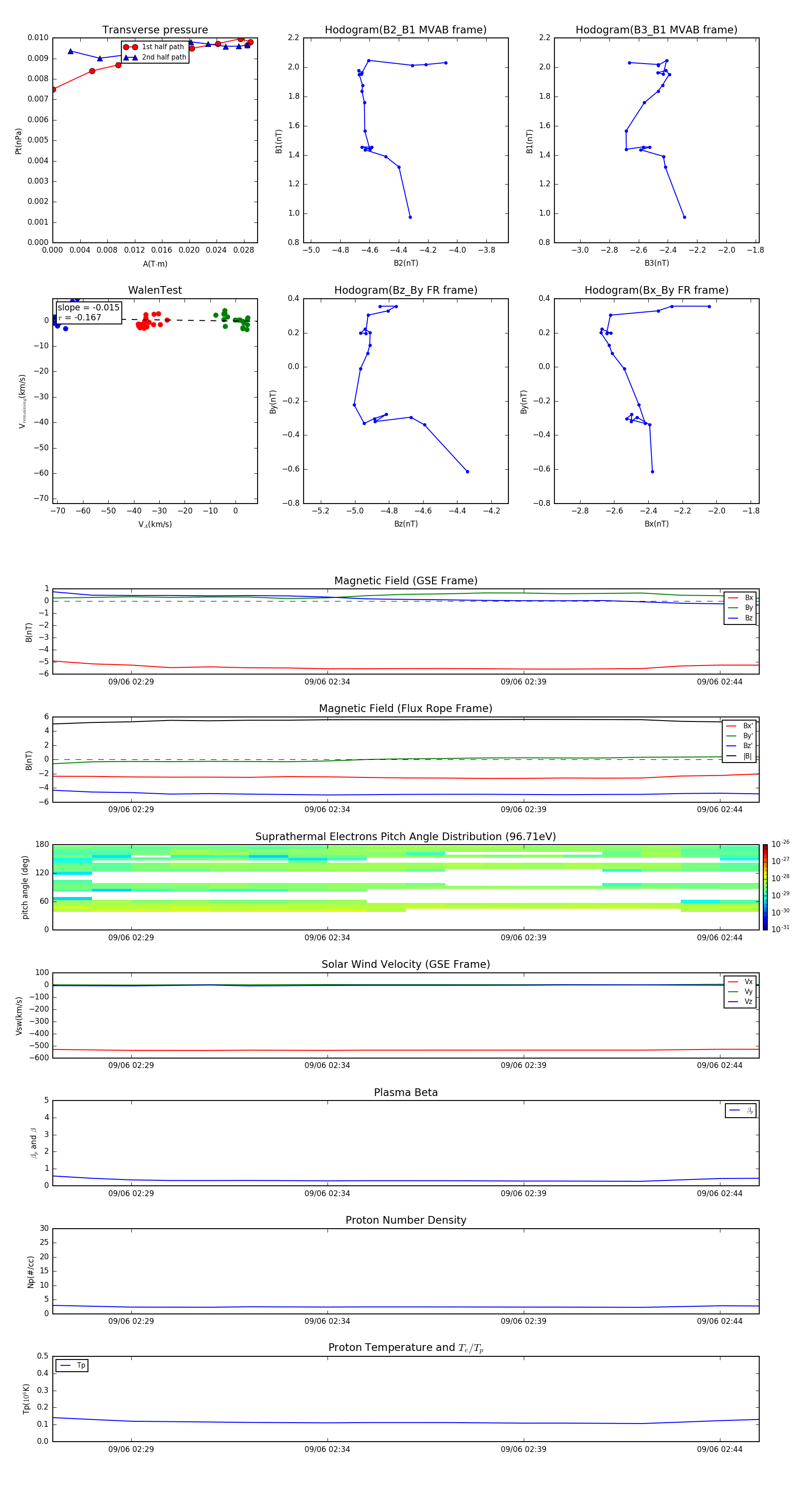This screenshot has height=1489, width=812.
Task: Click the Proton Number Density title
Action: point(406,1220)
